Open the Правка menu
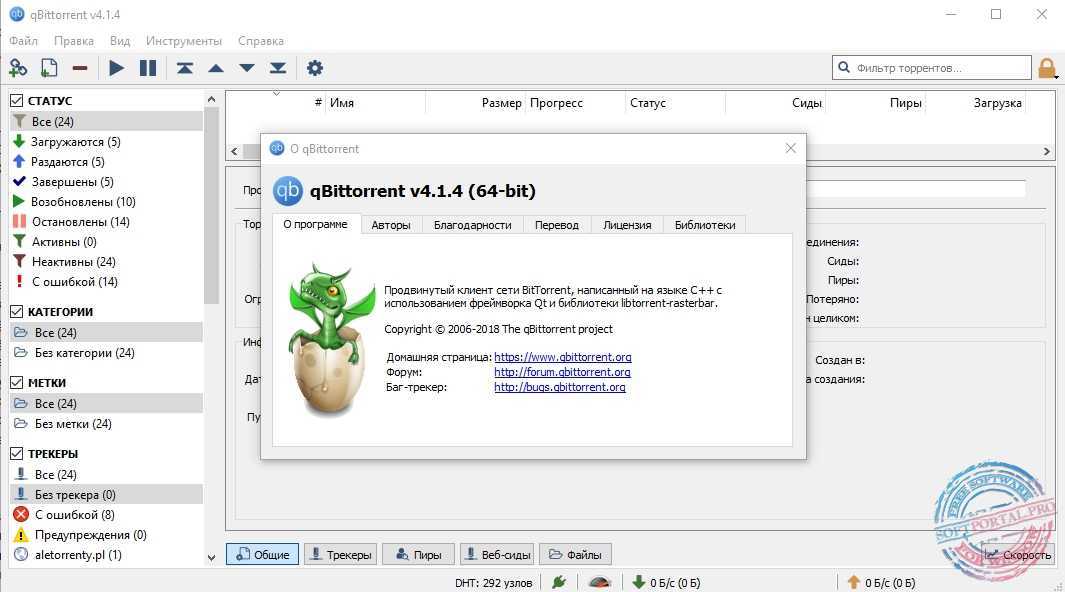Viewport: 1065px width, 592px height. (73, 41)
